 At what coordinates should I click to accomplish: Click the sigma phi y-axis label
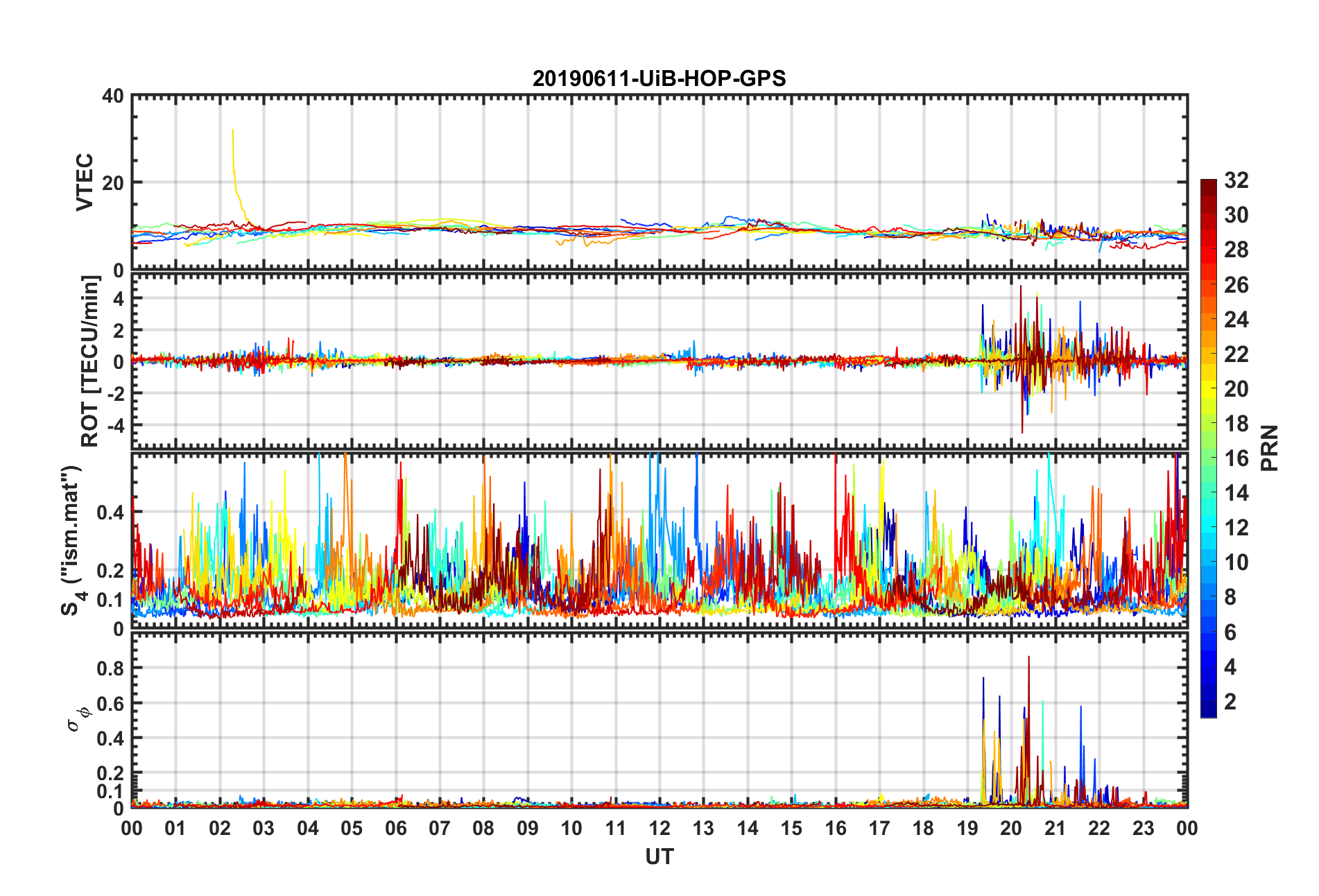tap(78, 718)
